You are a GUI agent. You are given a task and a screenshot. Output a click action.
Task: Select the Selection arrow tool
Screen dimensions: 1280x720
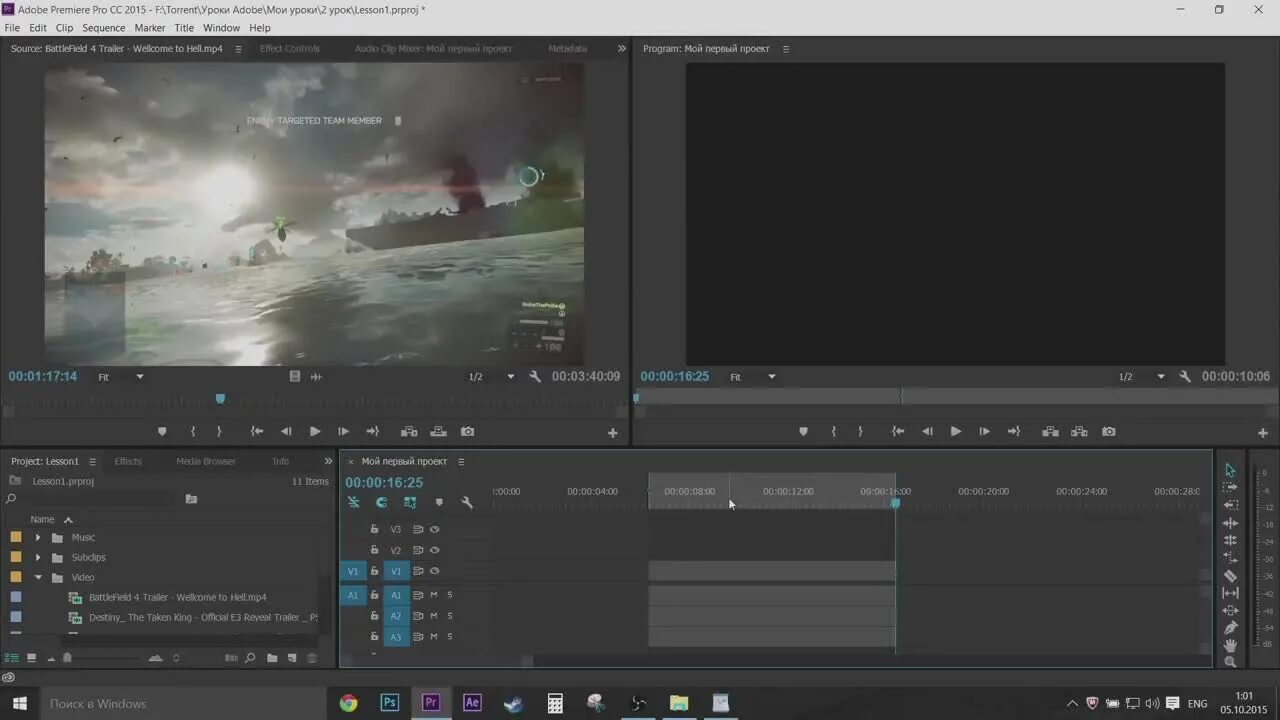tap(1230, 470)
